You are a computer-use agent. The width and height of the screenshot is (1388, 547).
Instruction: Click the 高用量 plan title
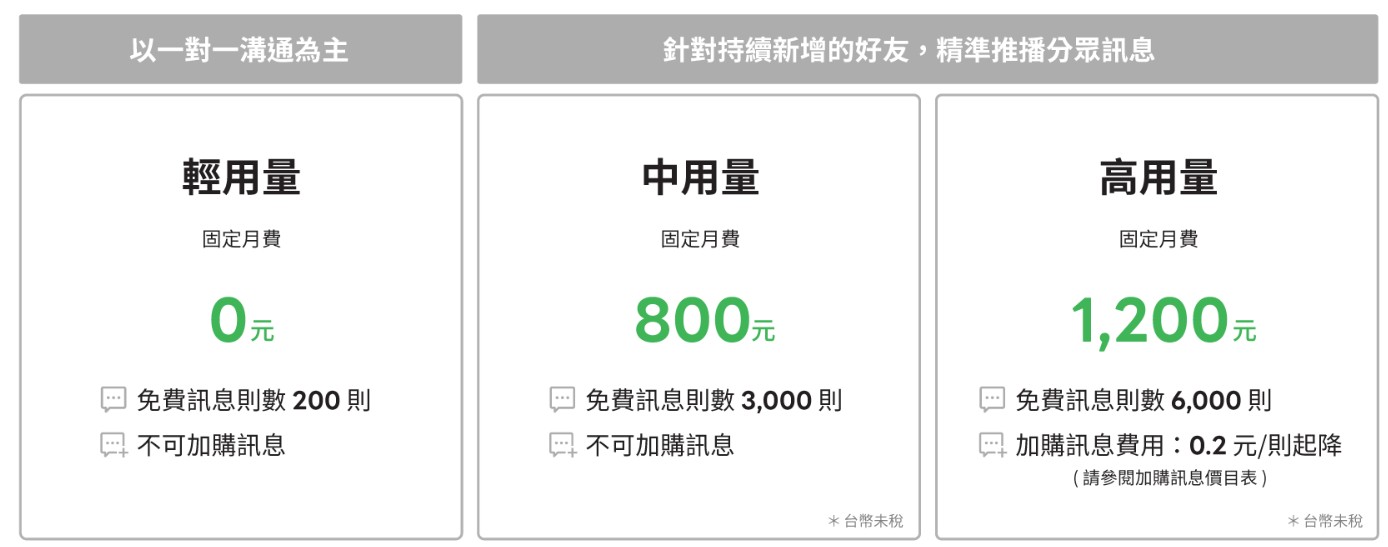1157,178
